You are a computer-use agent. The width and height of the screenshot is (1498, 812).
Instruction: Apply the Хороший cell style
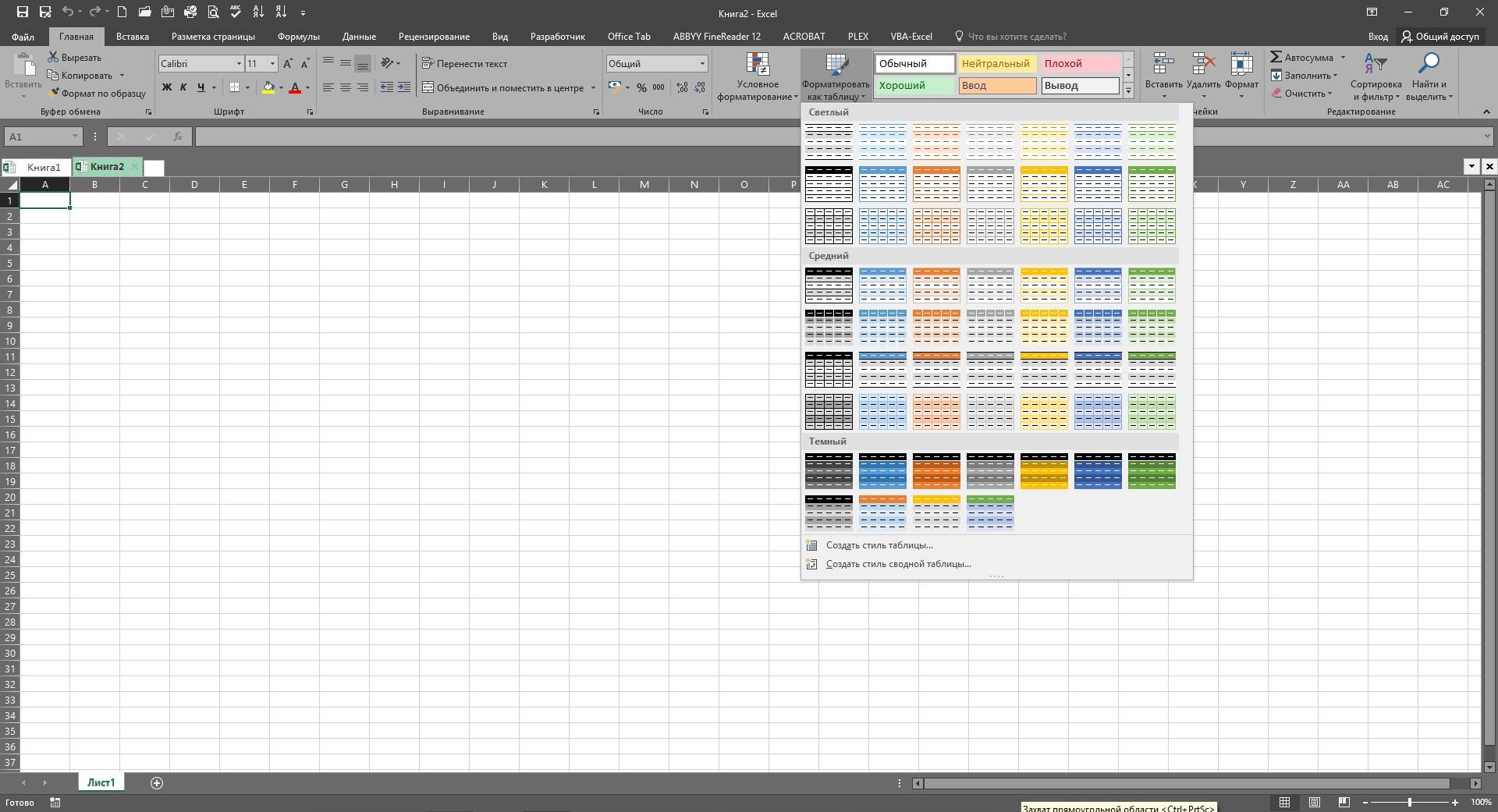click(914, 86)
